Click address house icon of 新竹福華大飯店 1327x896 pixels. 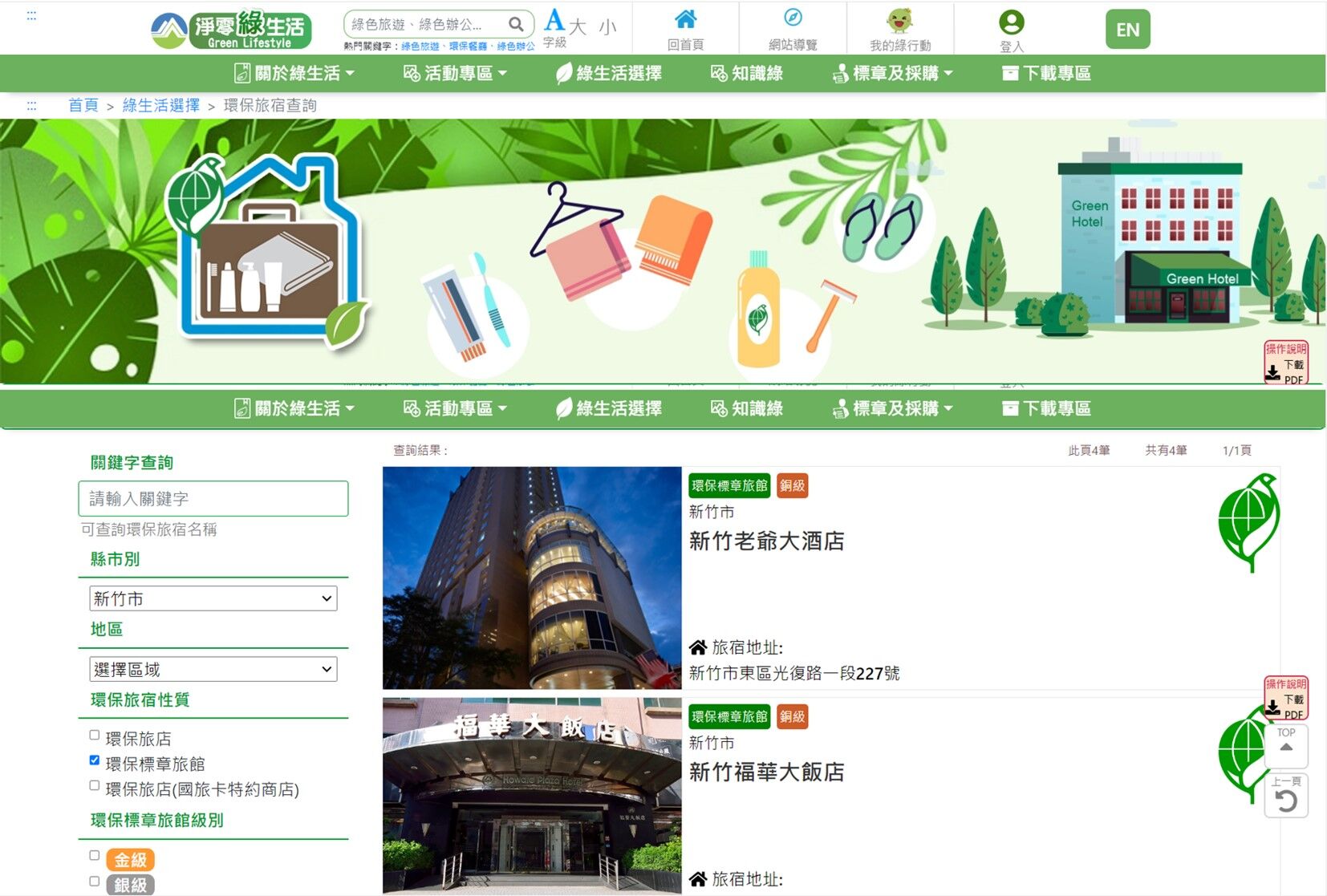[698, 879]
